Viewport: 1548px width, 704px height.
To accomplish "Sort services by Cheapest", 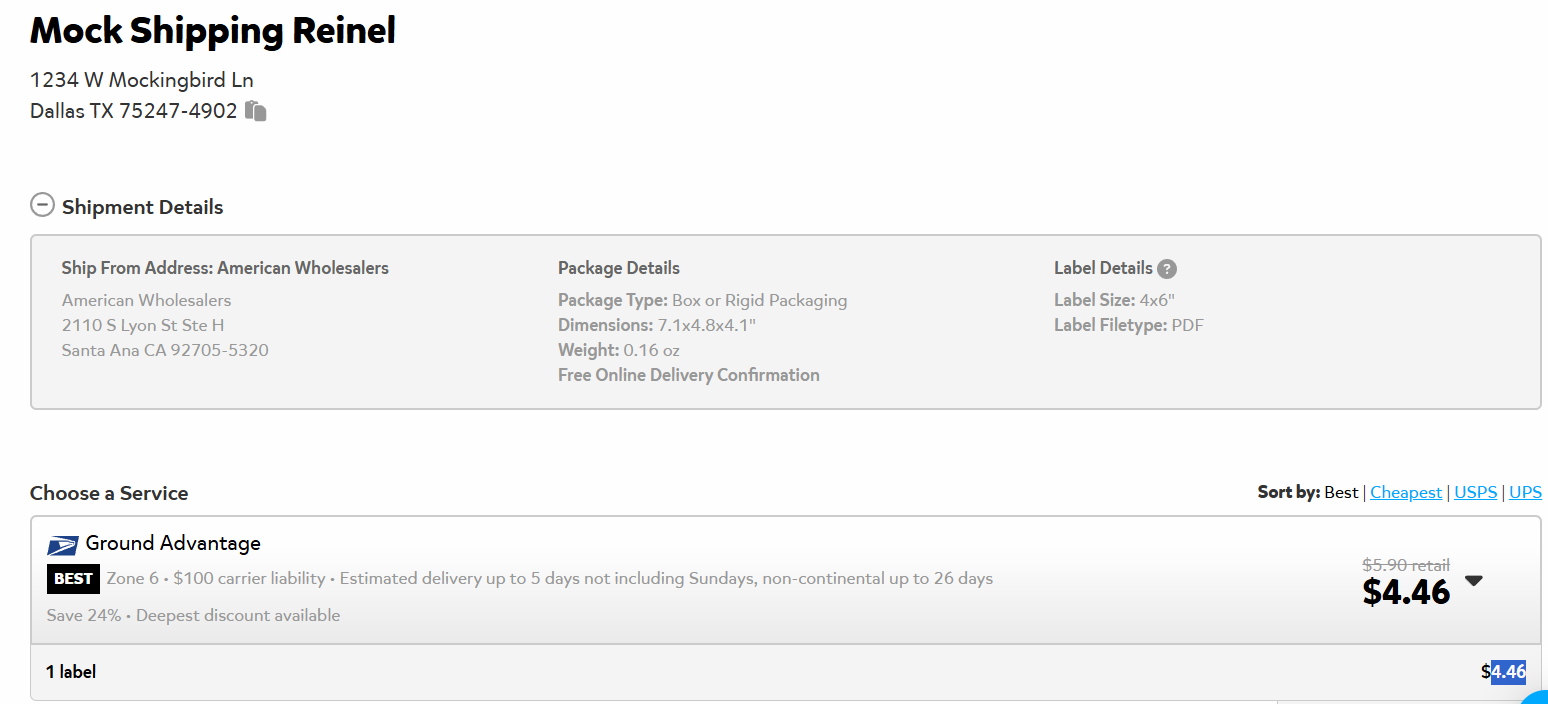I will coord(1406,492).
